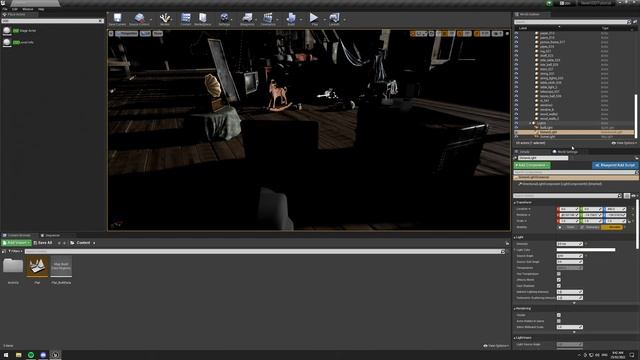Open the Play options dropdown arrow

(x=323, y=19)
